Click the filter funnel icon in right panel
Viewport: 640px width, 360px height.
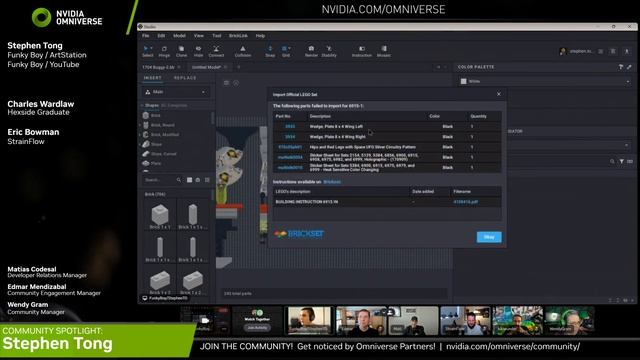point(621,162)
